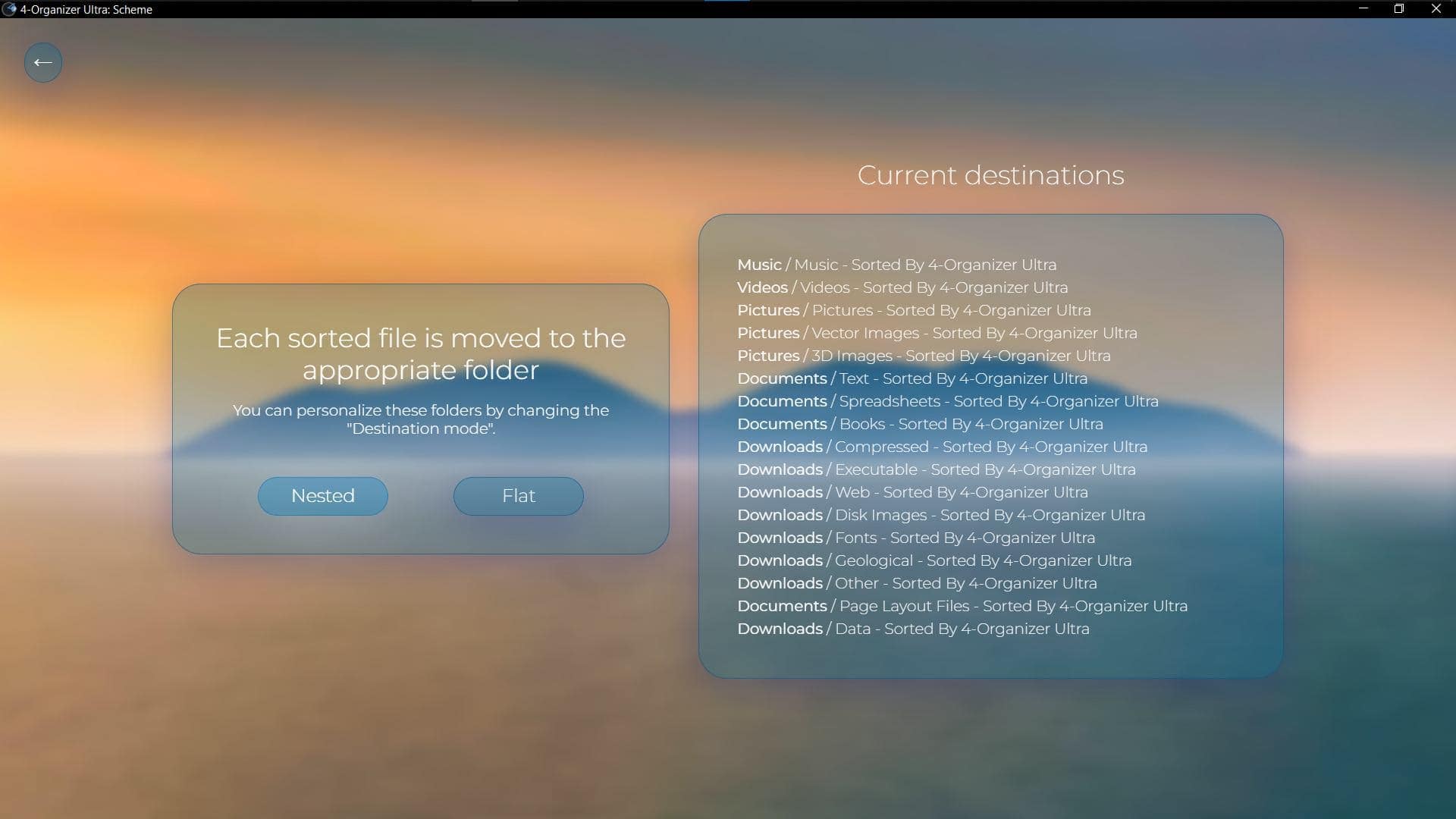This screenshot has height=819, width=1456.
Task: Click the 'Each sorted file is moved' heading
Action: tap(421, 353)
